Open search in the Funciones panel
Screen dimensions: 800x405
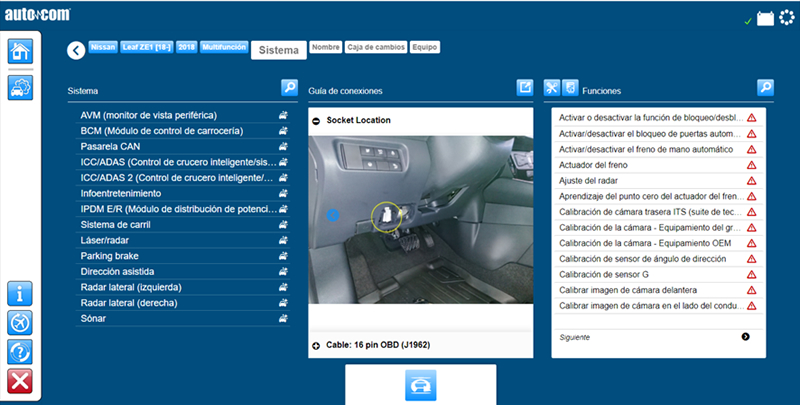765,88
